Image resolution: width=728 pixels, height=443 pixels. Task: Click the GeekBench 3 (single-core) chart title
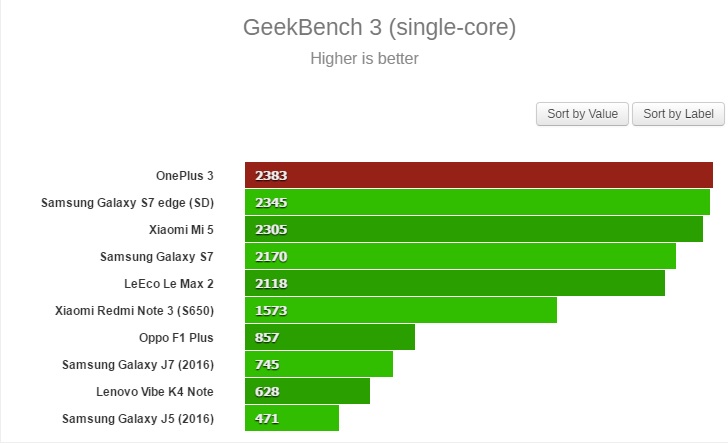379,27
